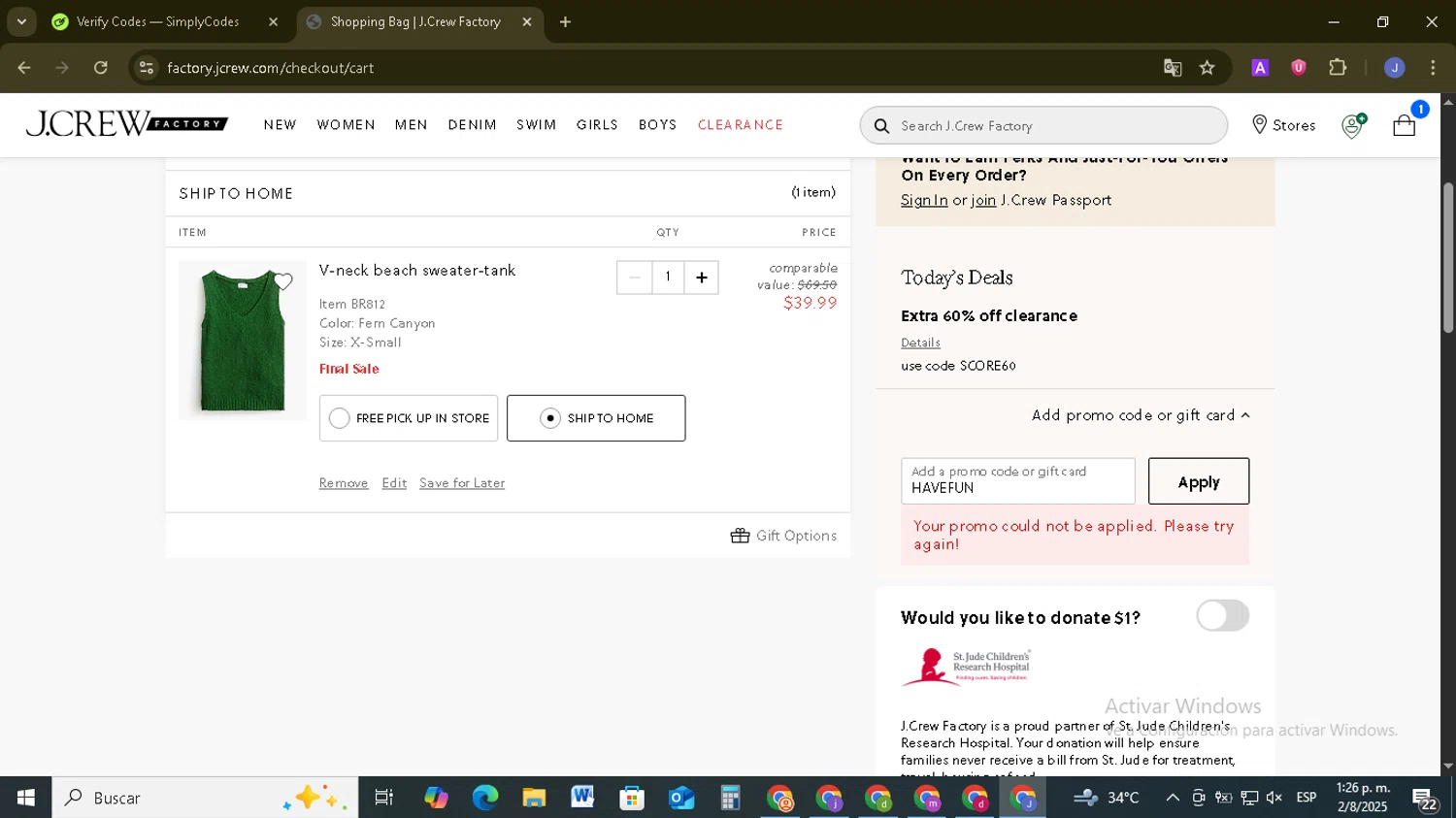Bookmark this page with star icon
1456x818 pixels.
pyautogui.click(x=1207, y=68)
